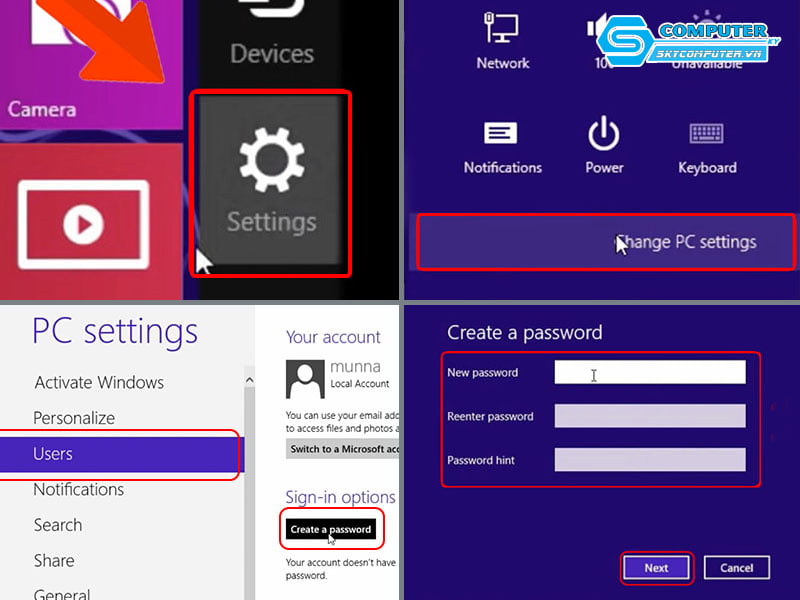Click the Power icon
Image resolution: width=800 pixels, height=600 pixels.
point(604,145)
